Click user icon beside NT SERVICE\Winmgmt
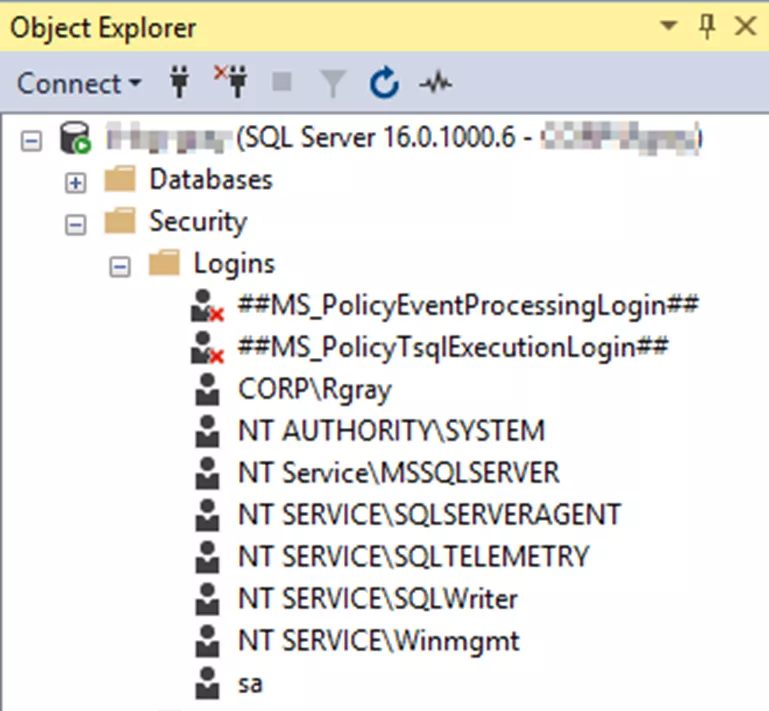This screenshot has width=769, height=711. click(x=207, y=641)
